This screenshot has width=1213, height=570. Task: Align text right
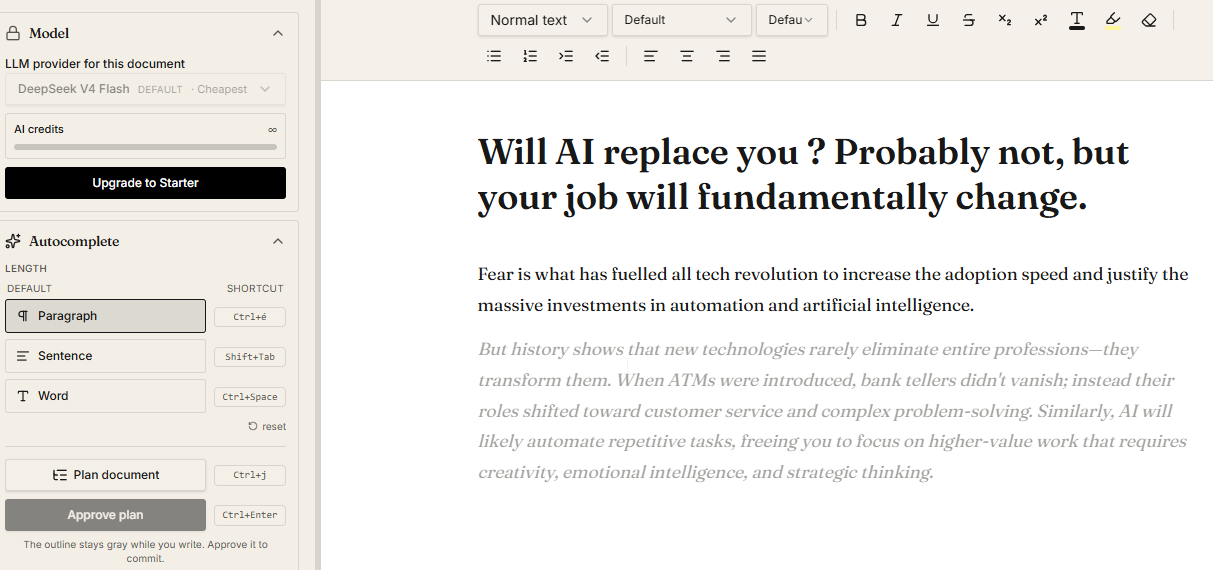(x=723, y=56)
